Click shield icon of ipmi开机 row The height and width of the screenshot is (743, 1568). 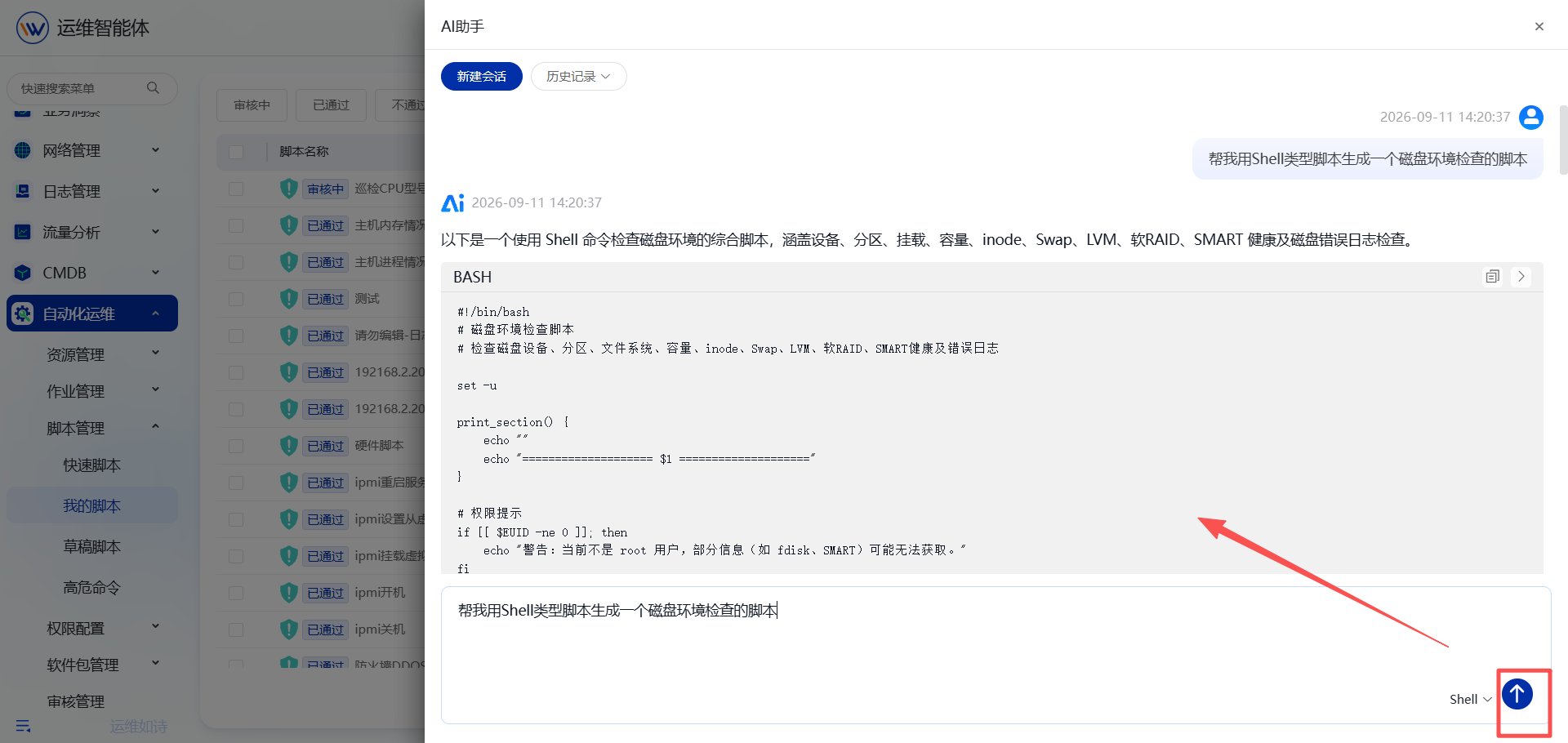click(x=288, y=593)
